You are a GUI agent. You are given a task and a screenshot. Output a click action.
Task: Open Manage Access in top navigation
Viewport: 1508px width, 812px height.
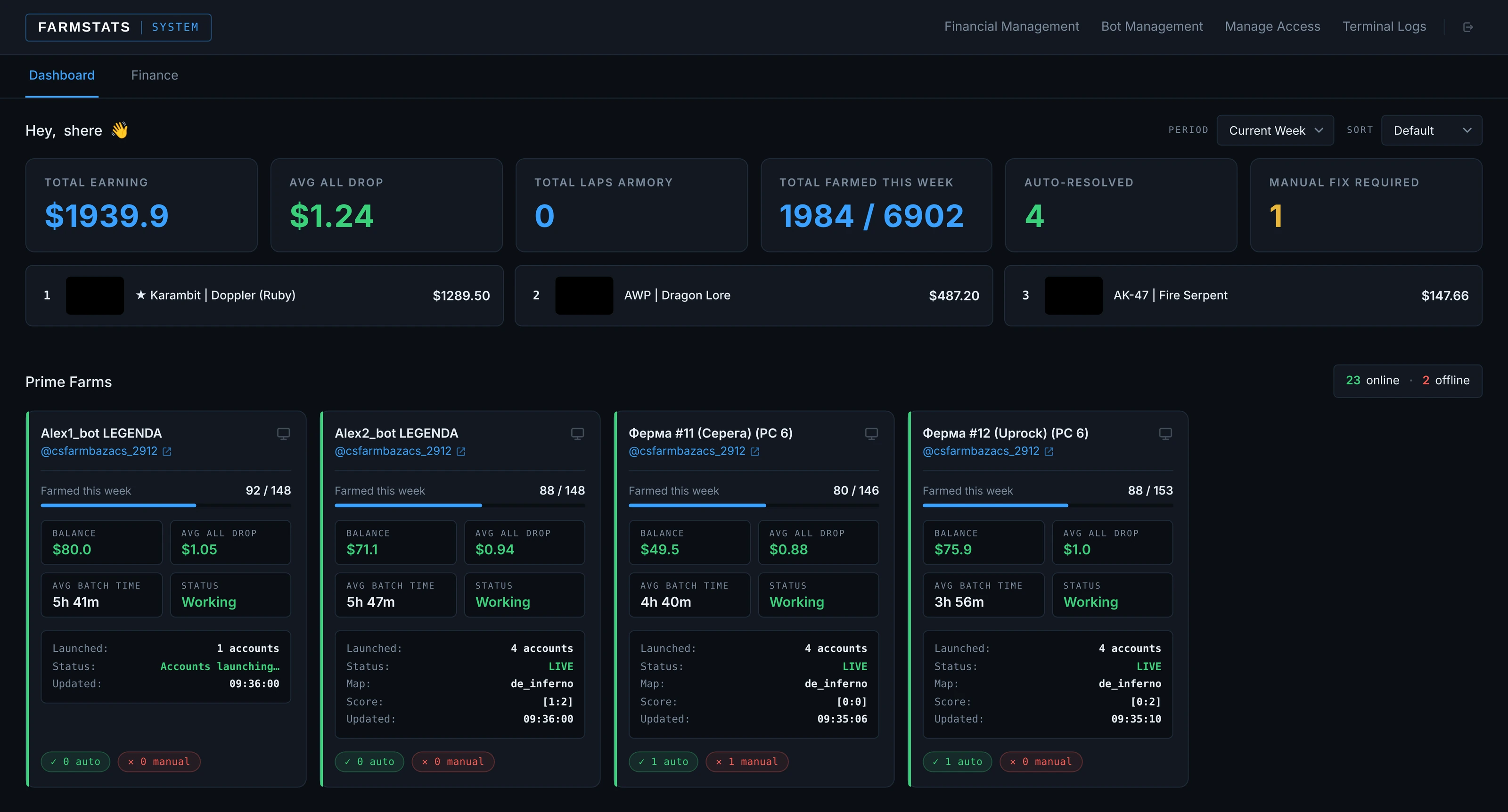point(1272,27)
